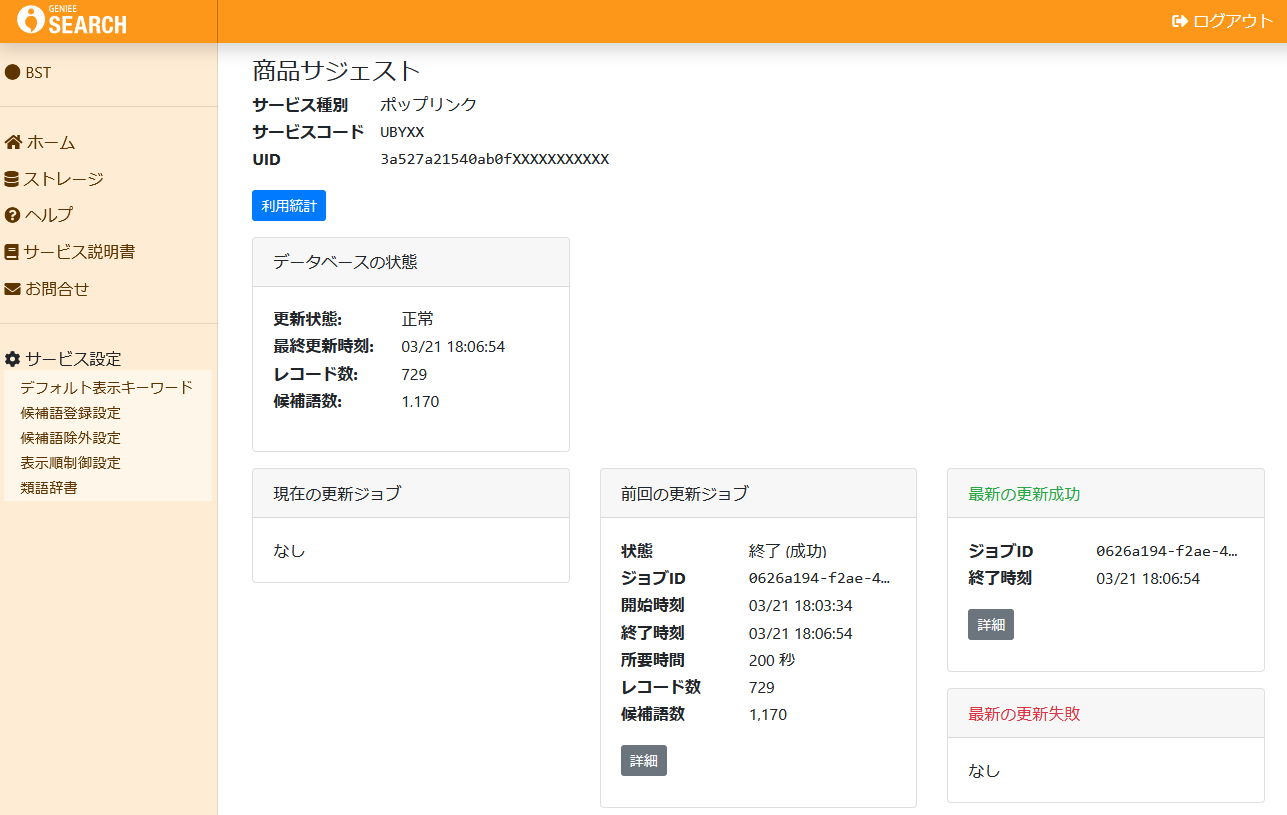Open 類語辞書 submenu item
The image size is (1287, 815).
point(49,488)
